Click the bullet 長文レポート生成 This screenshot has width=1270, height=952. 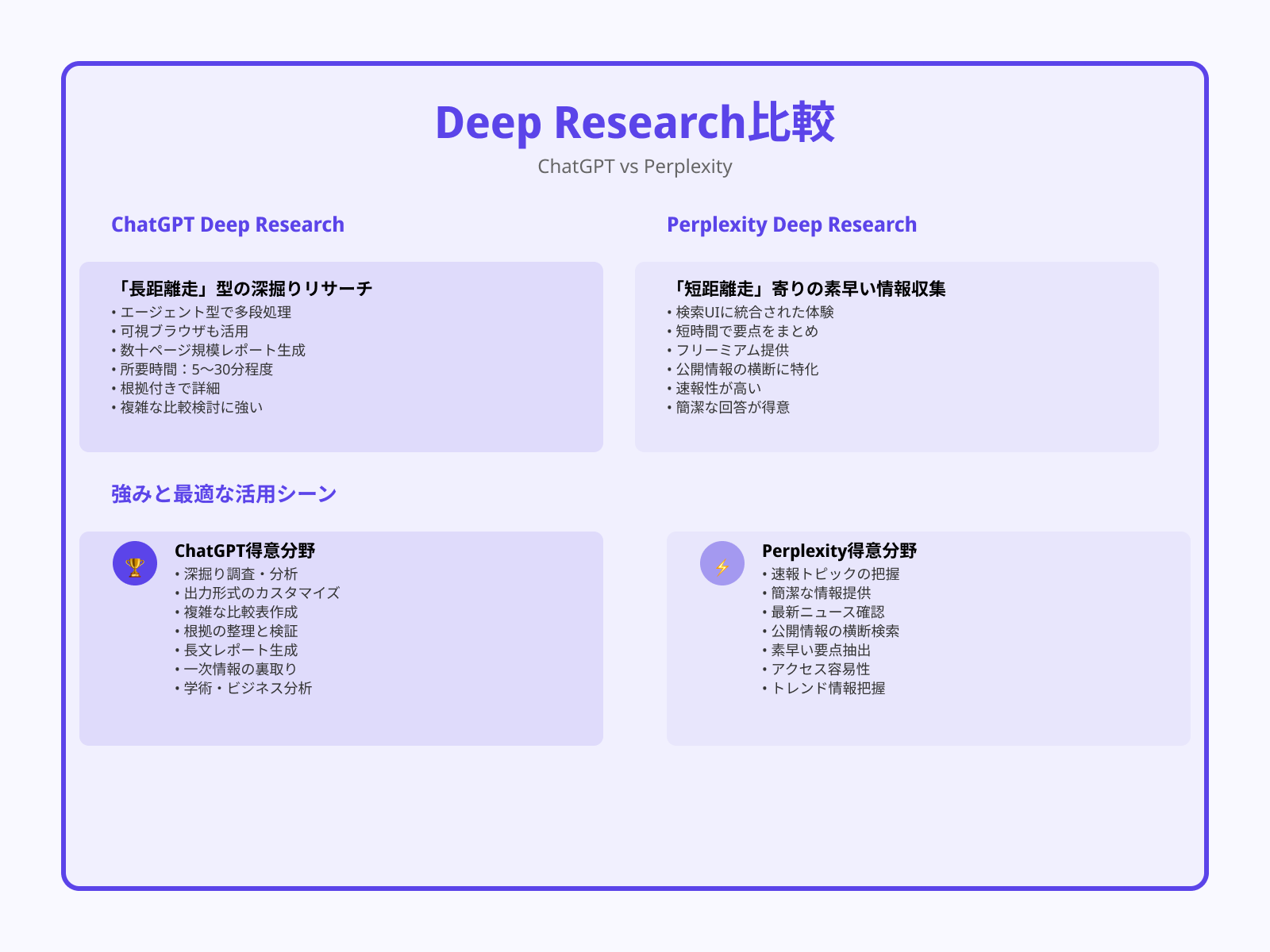(x=239, y=650)
